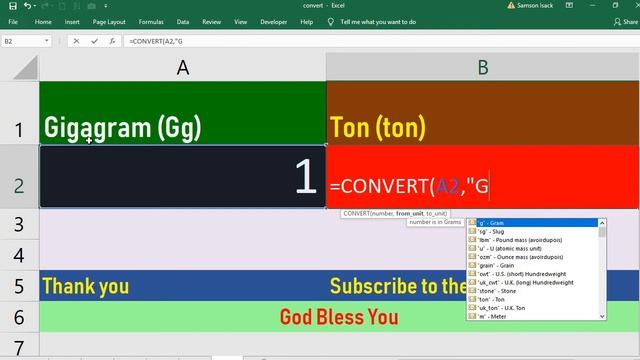This screenshot has height=360, width=640.
Task: Choose "cwt" - U.S. (short) Hundredweight option
Action: click(x=533, y=274)
